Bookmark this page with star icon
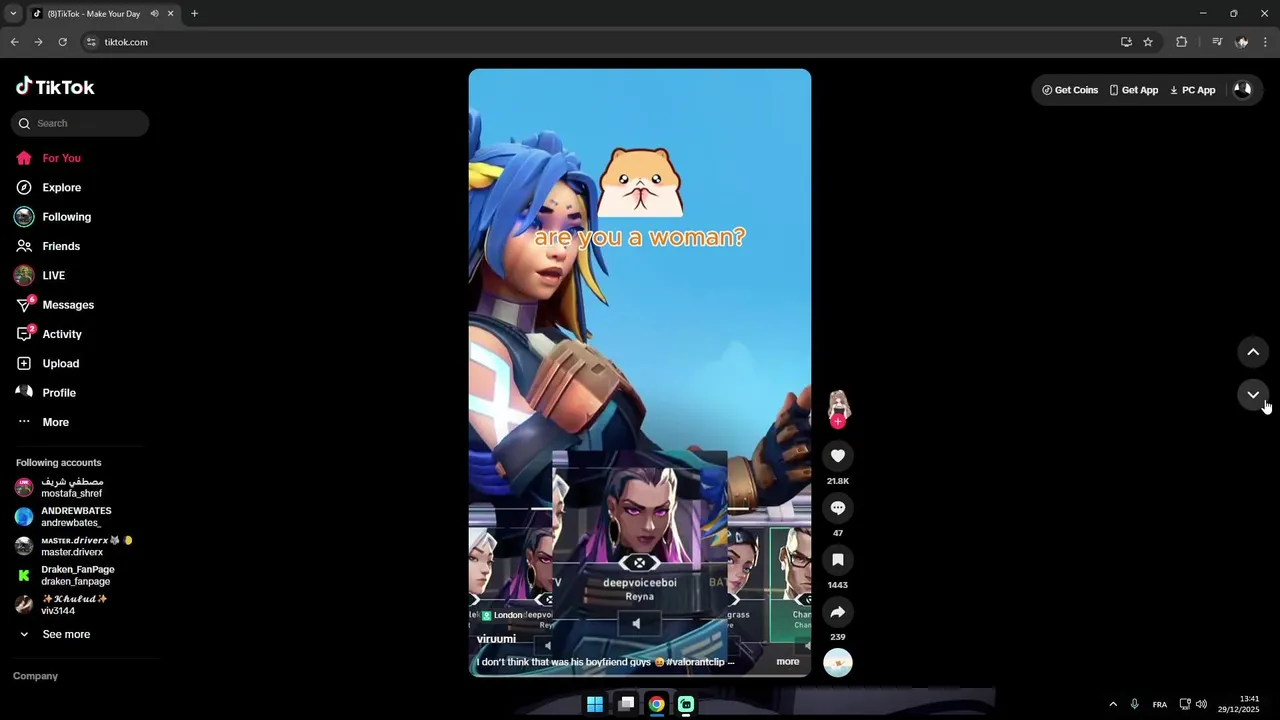 click(x=1148, y=42)
